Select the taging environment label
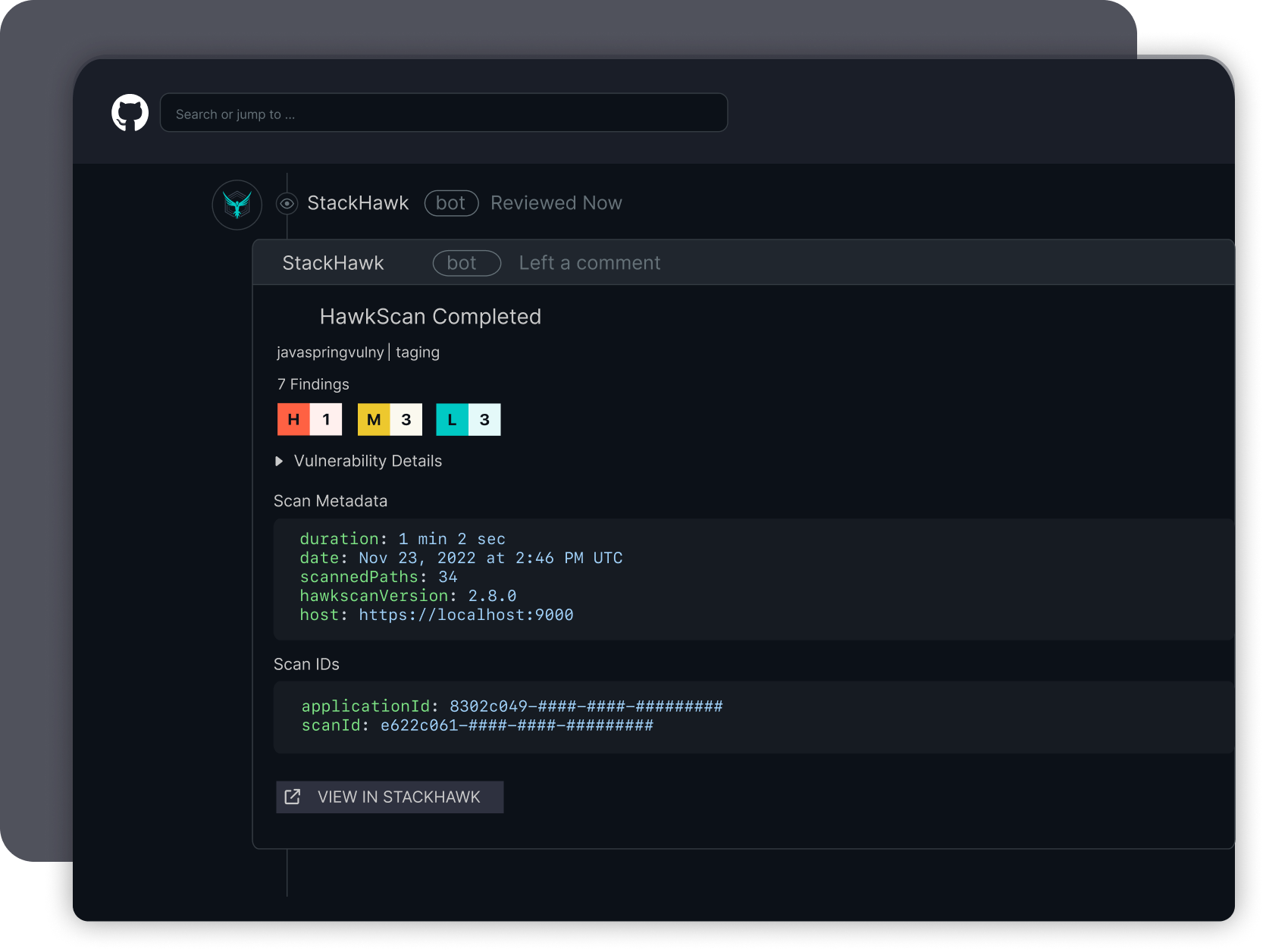This screenshot has width=1266, height=952. (418, 352)
